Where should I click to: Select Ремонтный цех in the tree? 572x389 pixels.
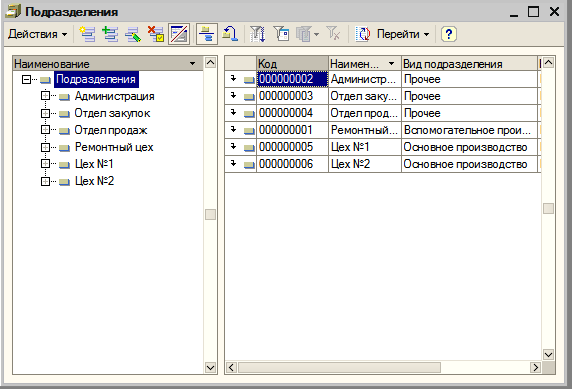point(114,147)
